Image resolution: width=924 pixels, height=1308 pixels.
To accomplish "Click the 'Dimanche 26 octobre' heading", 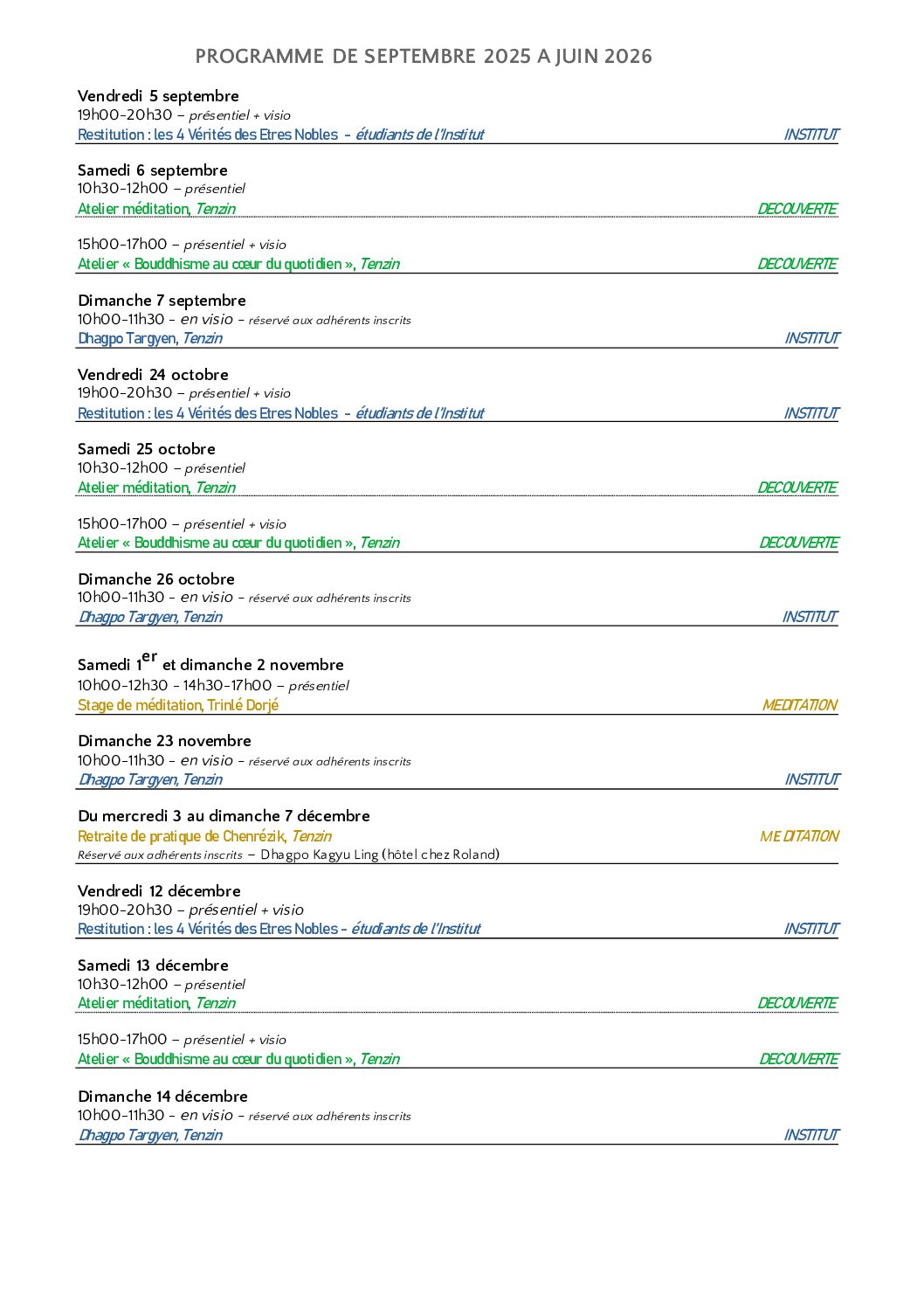I will click(x=155, y=579).
